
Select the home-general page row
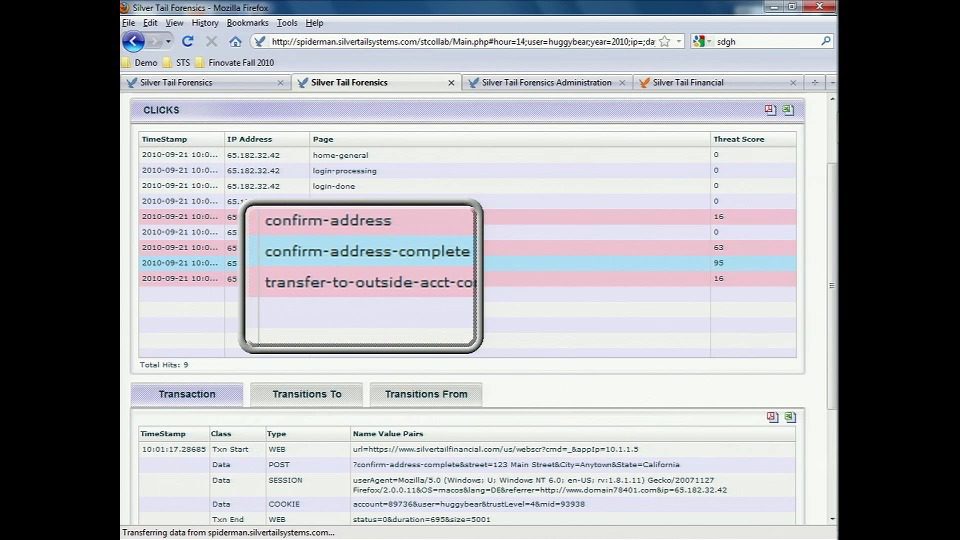click(x=467, y=155)
